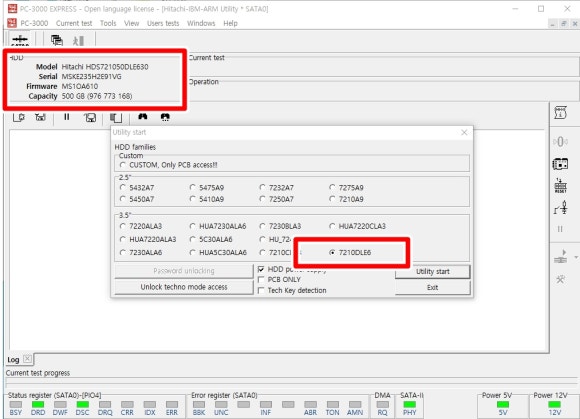This screenshot has width=580, height=419.
Task: Close the Log tab with its X
Action: 27,359
